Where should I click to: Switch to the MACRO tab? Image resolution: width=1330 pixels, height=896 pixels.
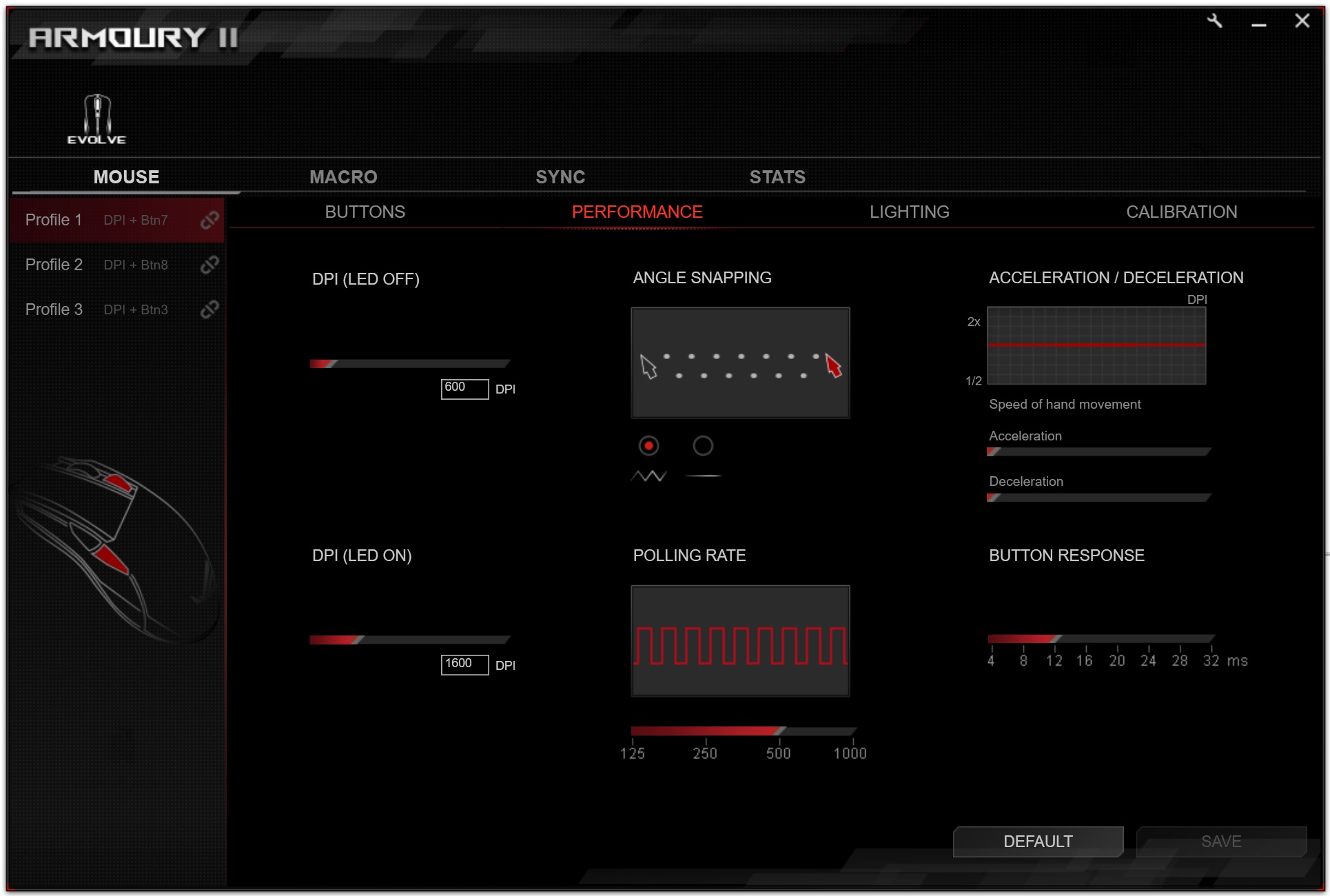[343, 177]
